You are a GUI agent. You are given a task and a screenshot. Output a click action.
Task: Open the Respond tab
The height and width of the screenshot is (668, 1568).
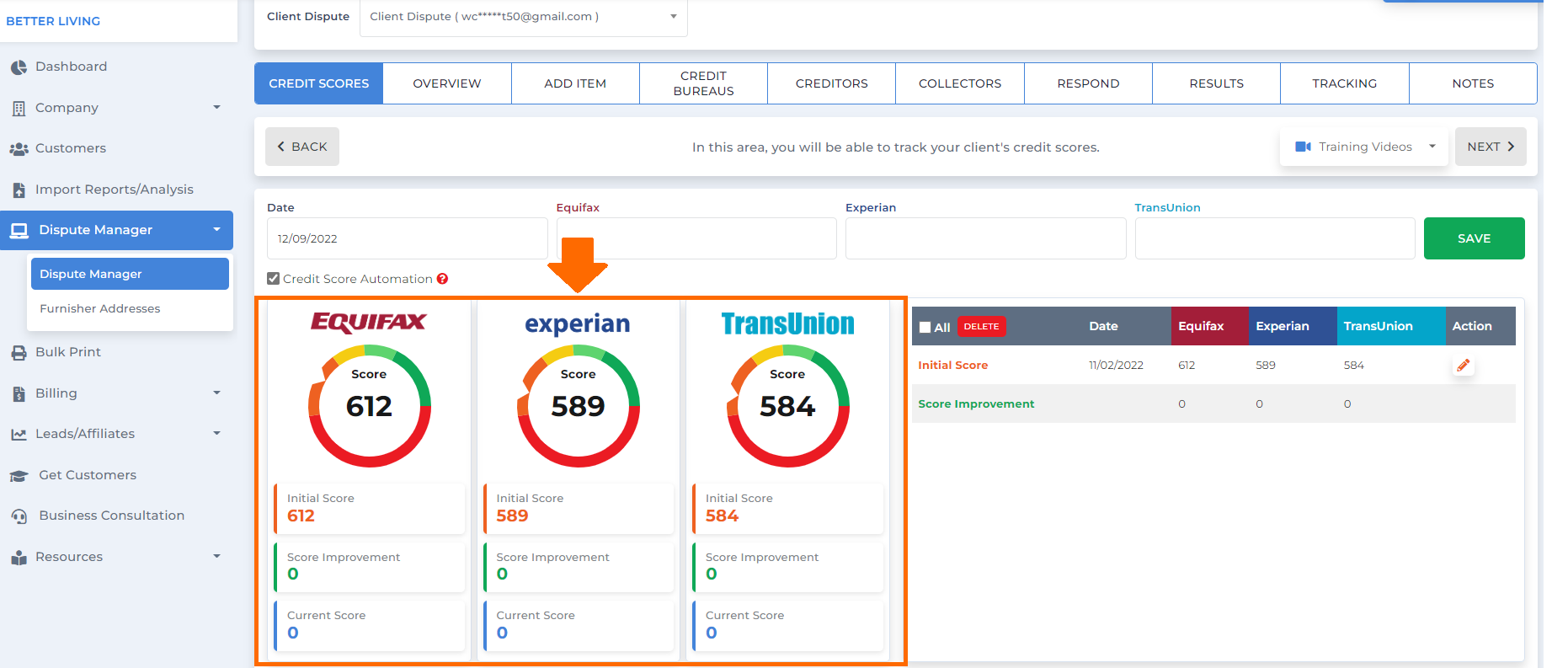pyautogui.click(x=1088, y=83)
